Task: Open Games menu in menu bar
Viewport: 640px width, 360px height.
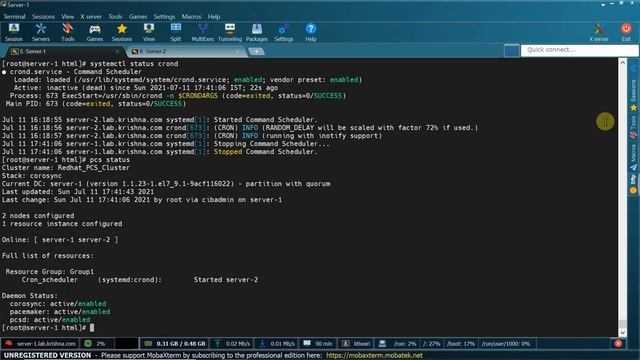Action: point(138,17)
